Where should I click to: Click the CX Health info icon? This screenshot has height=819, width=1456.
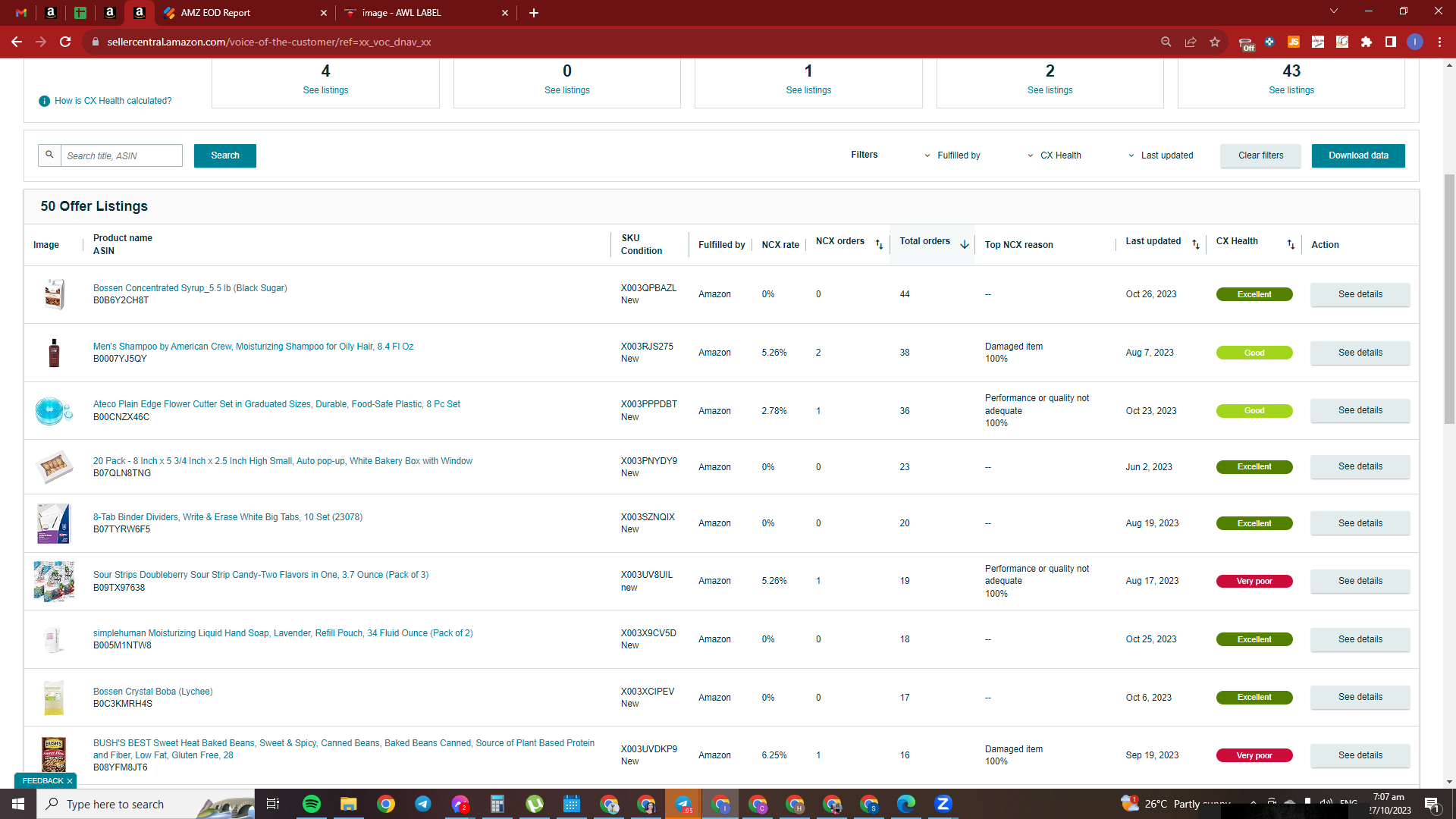tap(44, 101)
